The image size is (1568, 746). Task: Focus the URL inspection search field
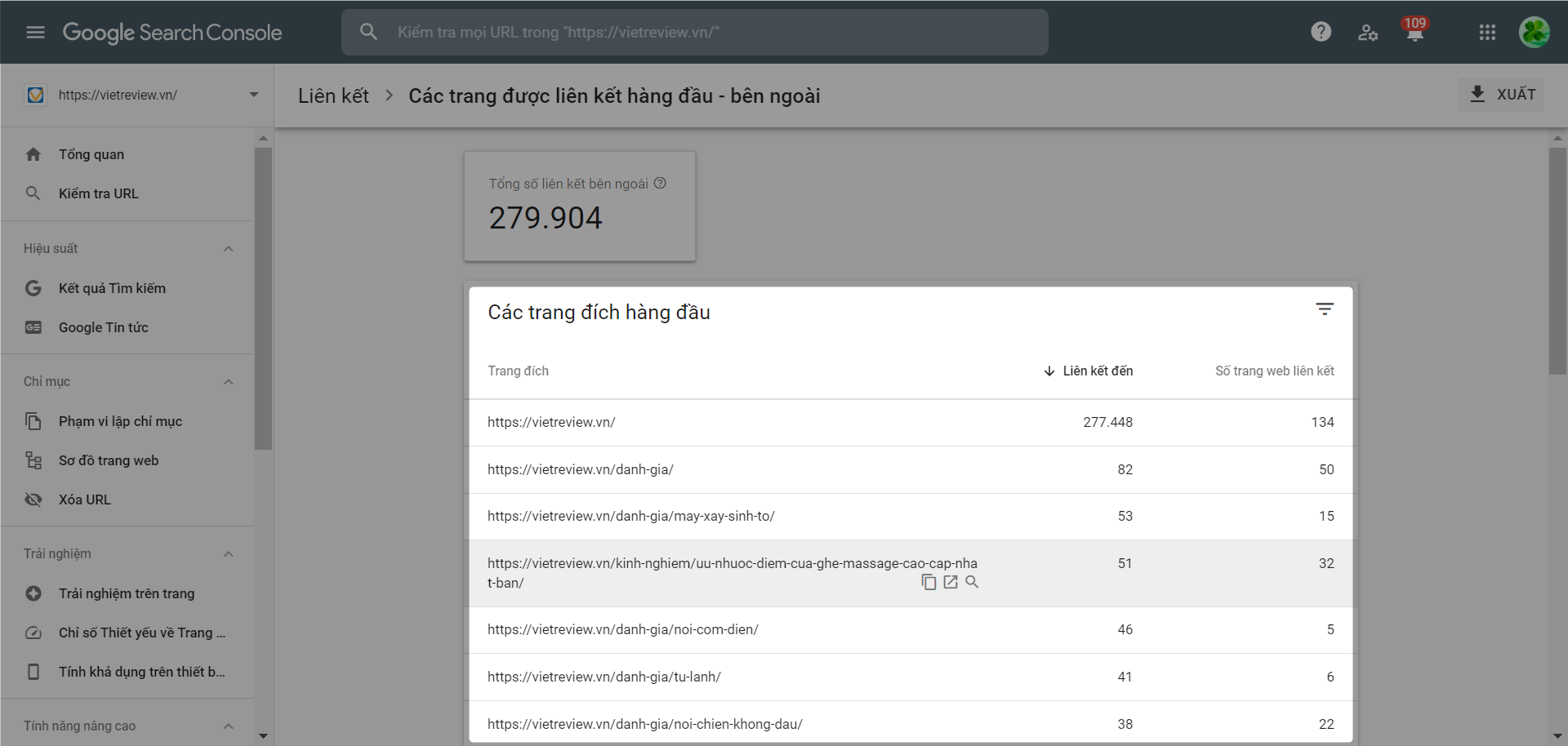694,33
